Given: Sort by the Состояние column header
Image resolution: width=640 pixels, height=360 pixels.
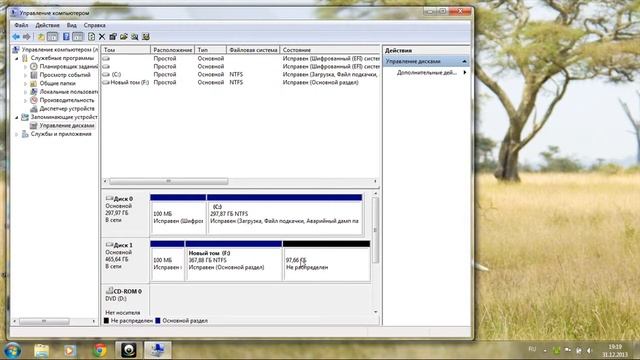Looking at the screenshot, I should click(330, 50).
